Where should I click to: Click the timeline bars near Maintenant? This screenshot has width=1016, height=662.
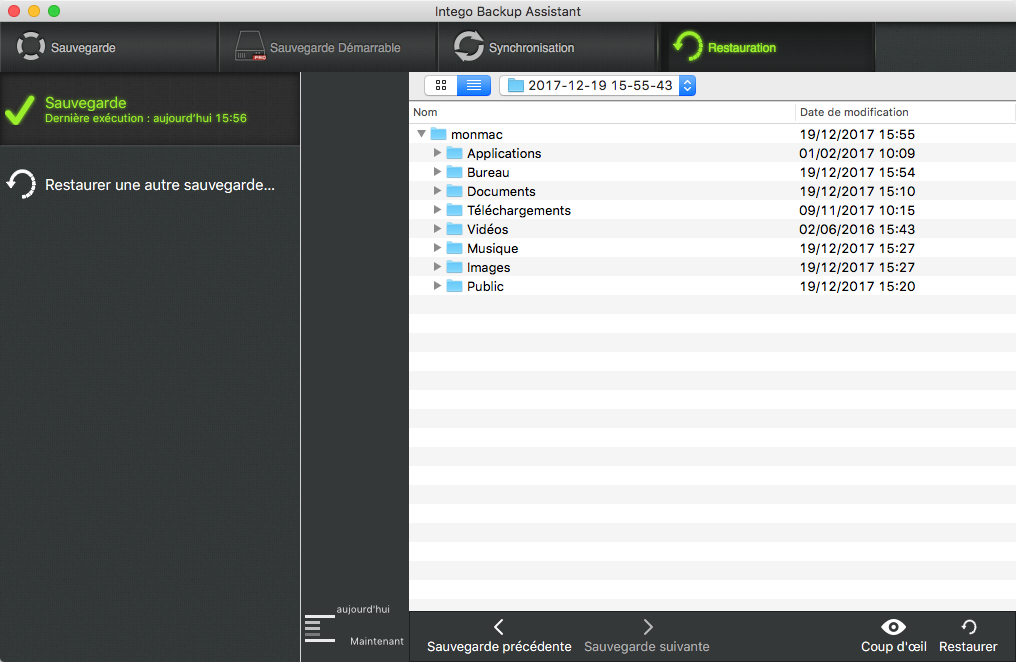[x=320, y=629]
